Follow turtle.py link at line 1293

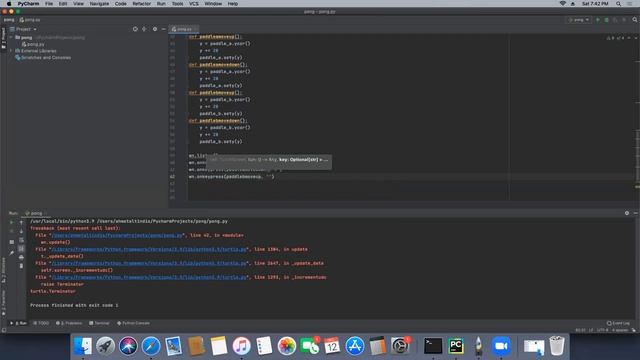point(149,277)
